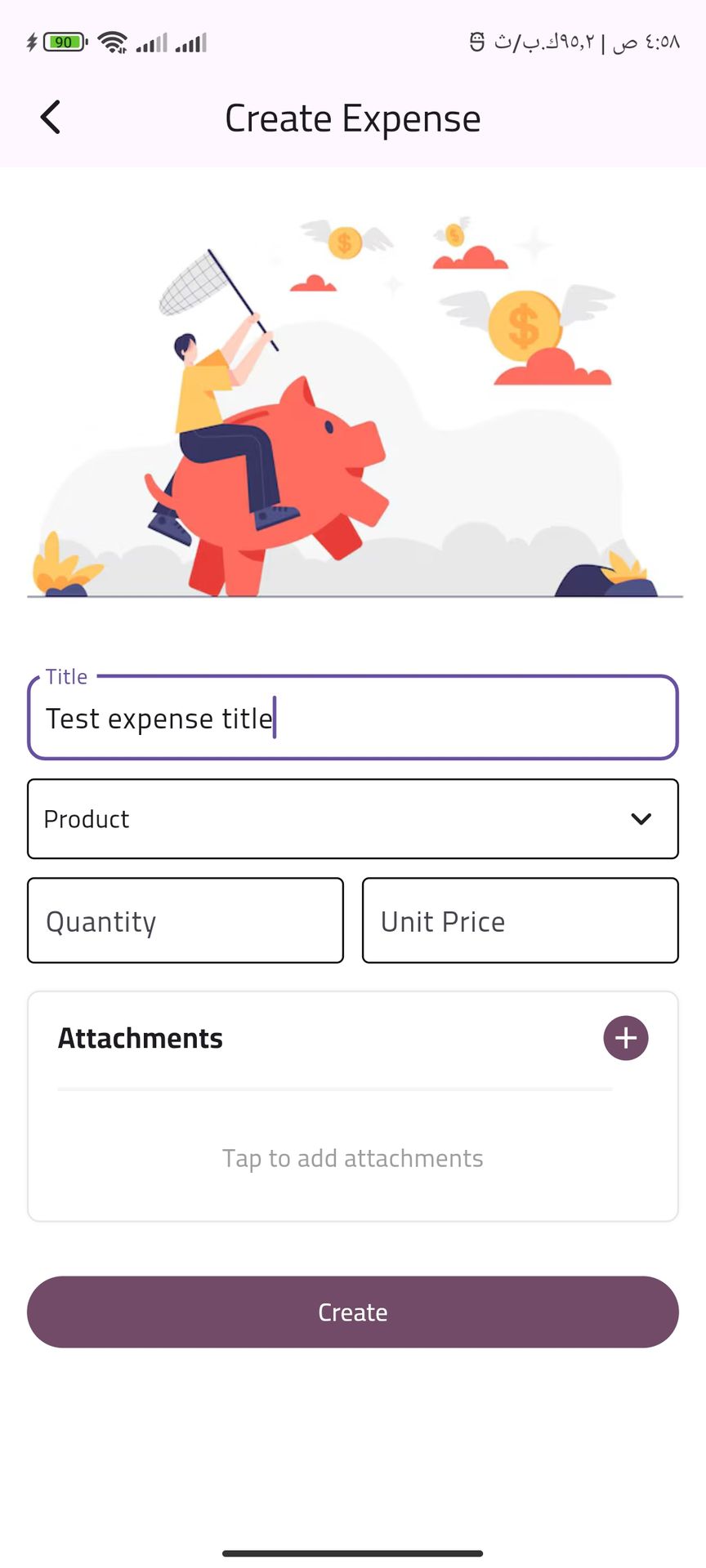Tap the 'Tap to add attachments' text
Viewport: 706px width, 1568px height.
tap(353, 1158)
